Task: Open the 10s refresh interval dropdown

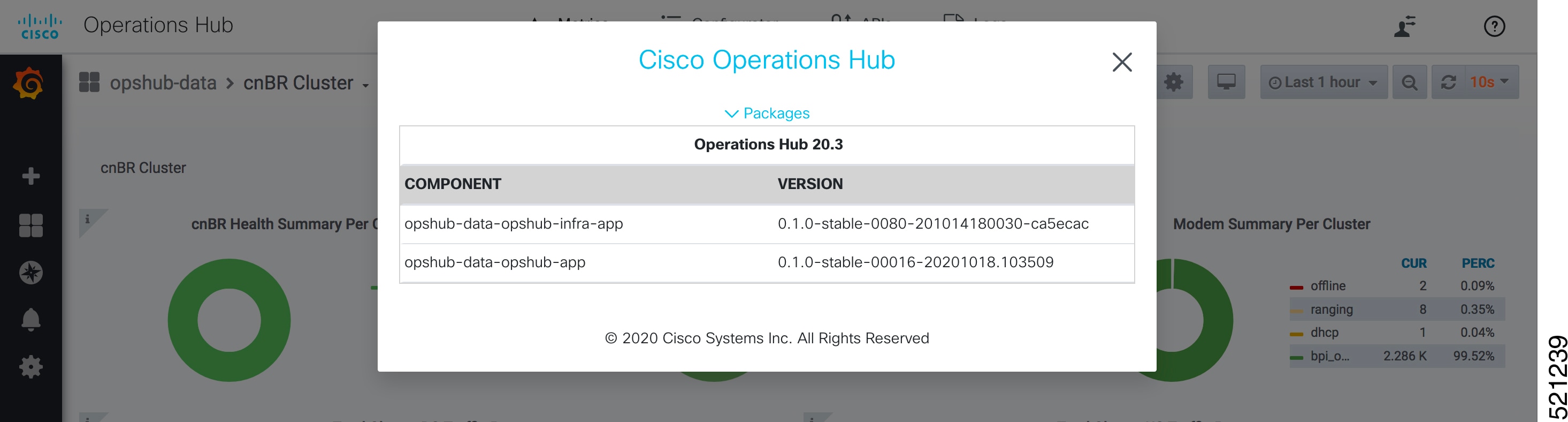Action: [1489, 82]
